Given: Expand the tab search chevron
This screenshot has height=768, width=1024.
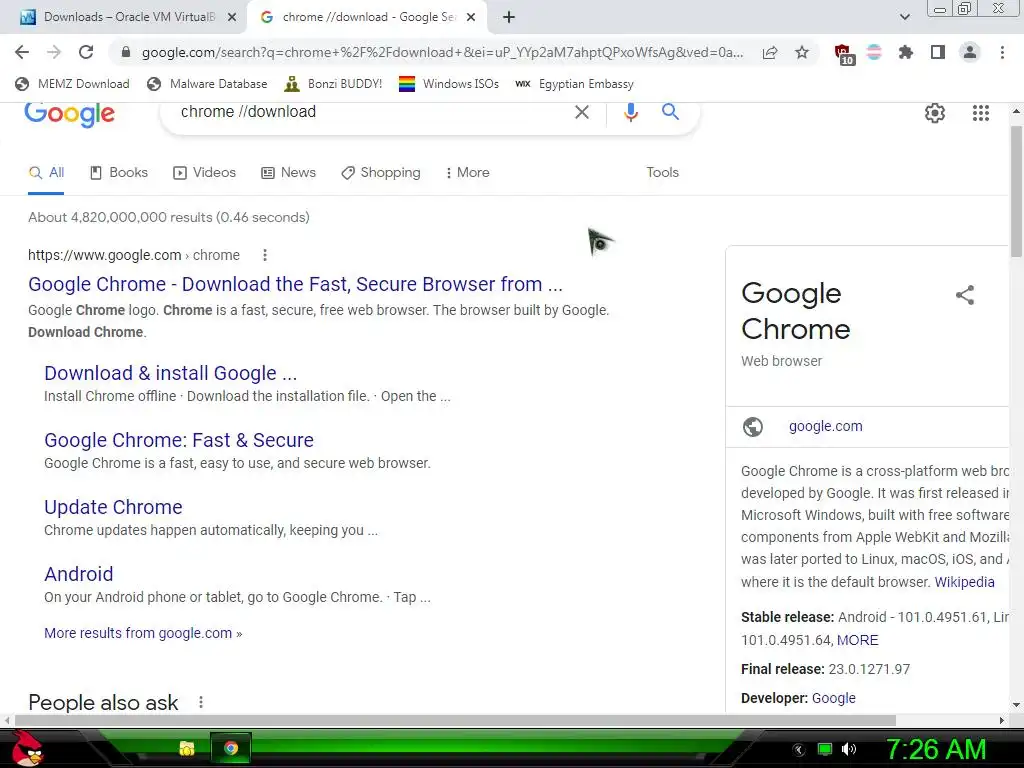Looking at the screenshot, I should click(x=904, y=17).
